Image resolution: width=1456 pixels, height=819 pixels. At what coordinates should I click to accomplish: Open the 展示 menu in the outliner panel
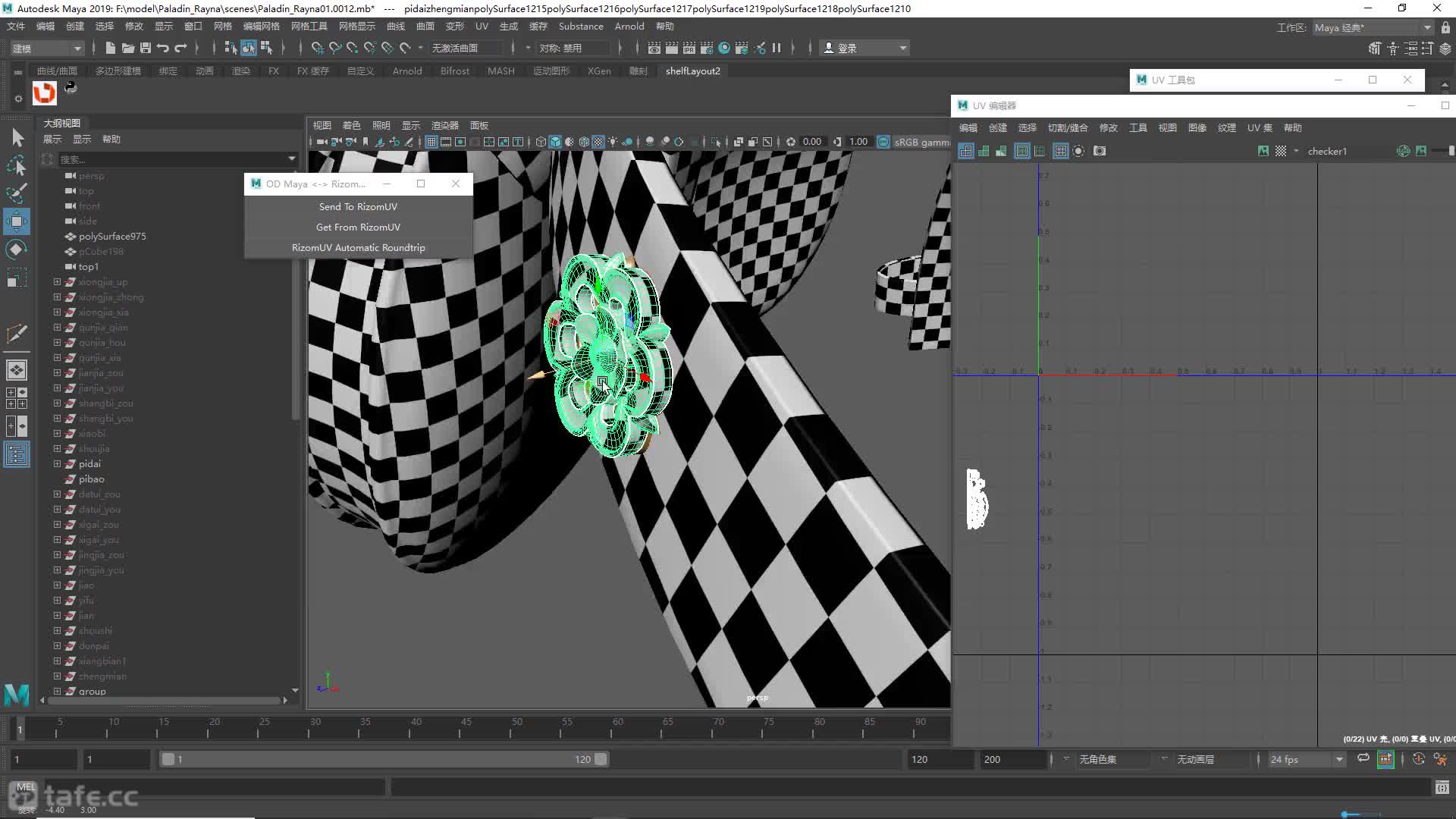[x=52, y=139]
